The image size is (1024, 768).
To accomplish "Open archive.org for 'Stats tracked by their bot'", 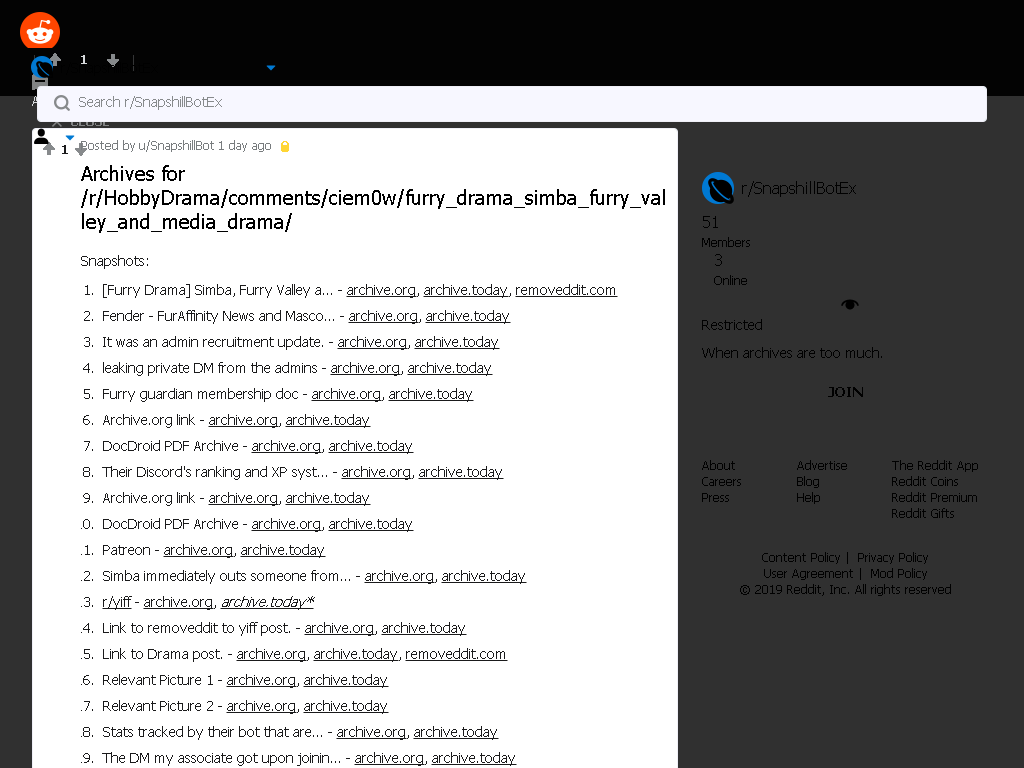I will click(371, 732).
